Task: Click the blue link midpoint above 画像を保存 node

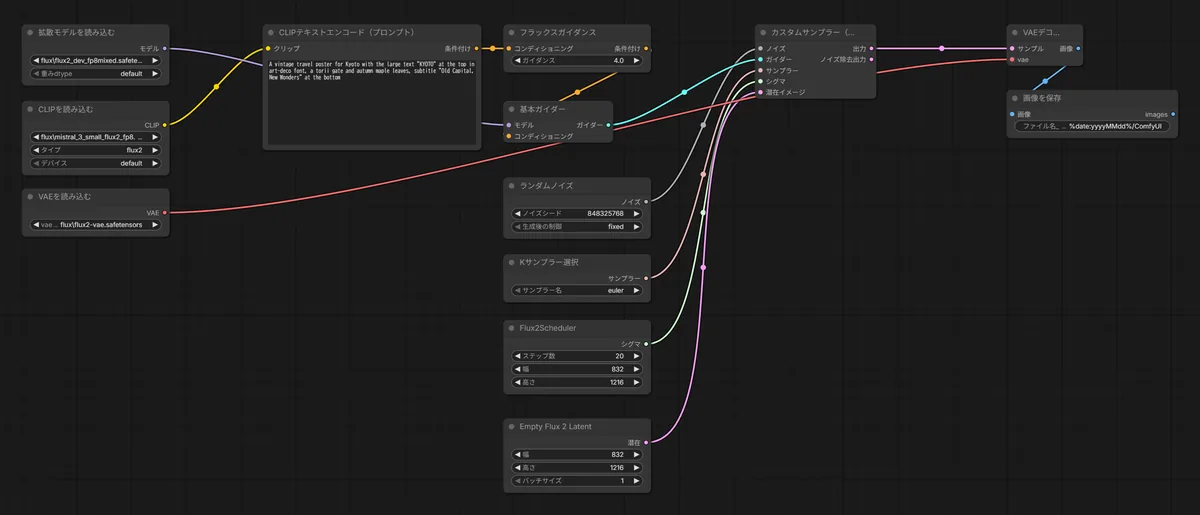Action: (1046, 81)
